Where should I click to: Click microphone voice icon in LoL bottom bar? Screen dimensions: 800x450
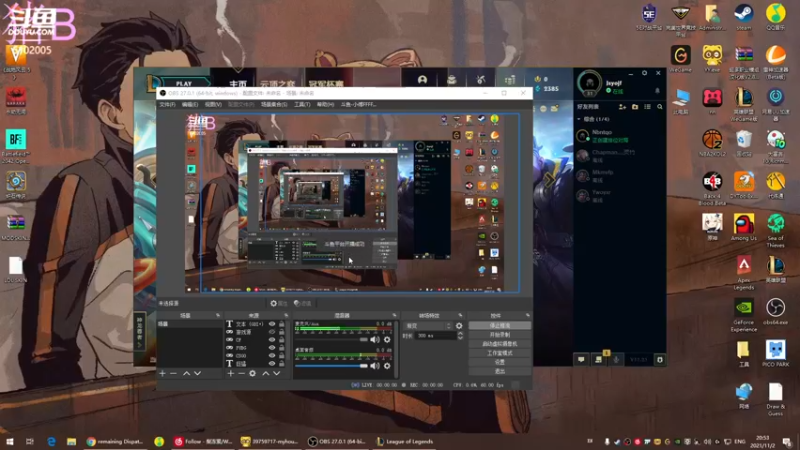[616, 360]
